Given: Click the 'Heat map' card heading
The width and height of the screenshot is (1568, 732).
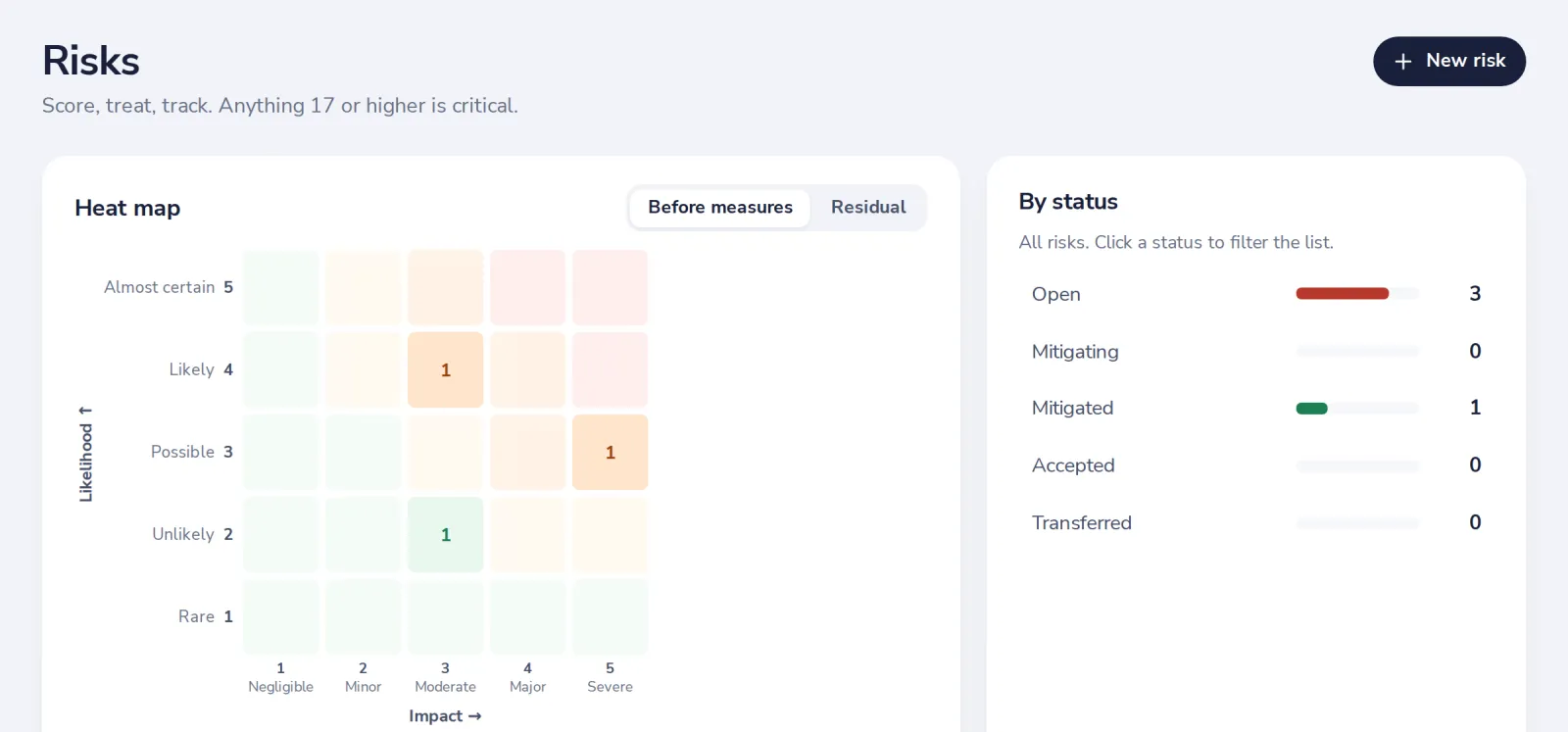Looking at the screenshot, I should (x=127, y=208).
